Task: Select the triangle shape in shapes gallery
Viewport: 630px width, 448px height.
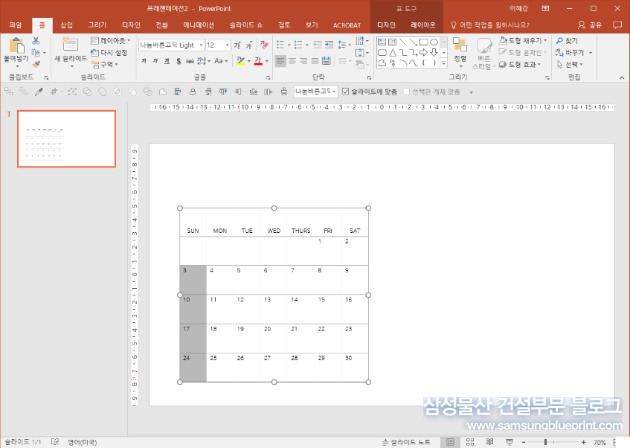Action: (x=393, y=53)
